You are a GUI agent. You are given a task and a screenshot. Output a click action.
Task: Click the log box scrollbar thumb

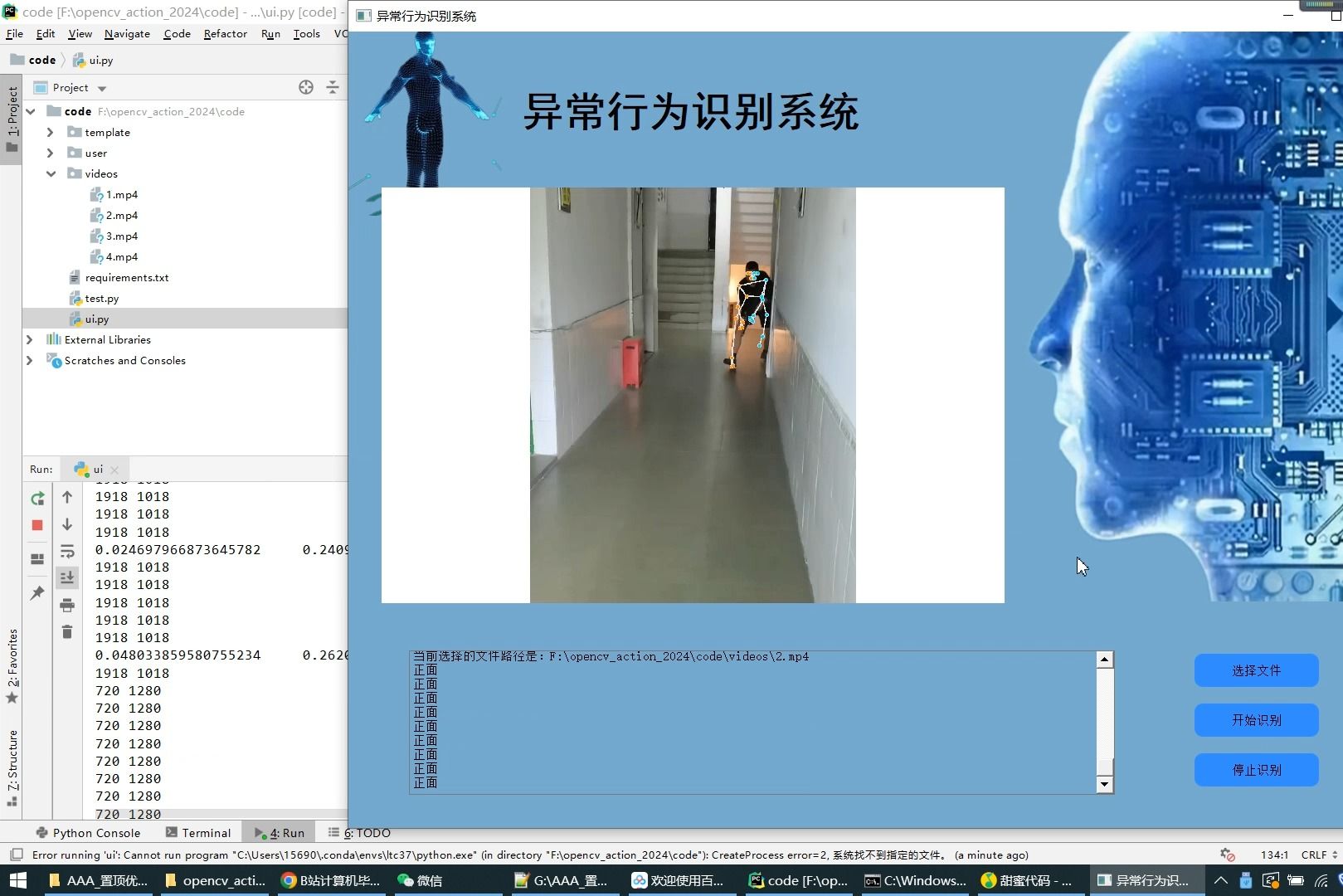click(x=1104, y=767)
